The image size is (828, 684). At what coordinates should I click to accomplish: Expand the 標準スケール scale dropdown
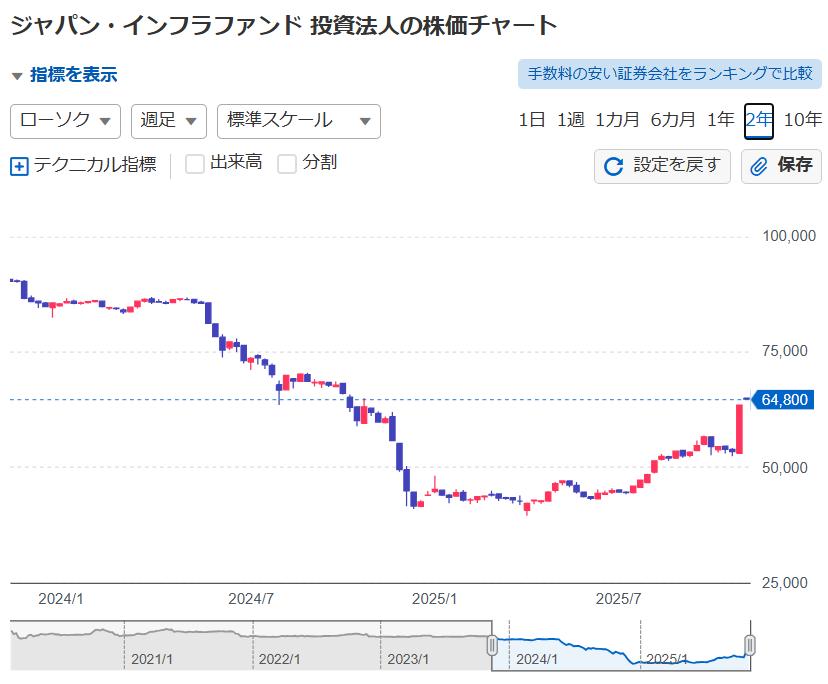pyautogui.click(x=298, y=121)
